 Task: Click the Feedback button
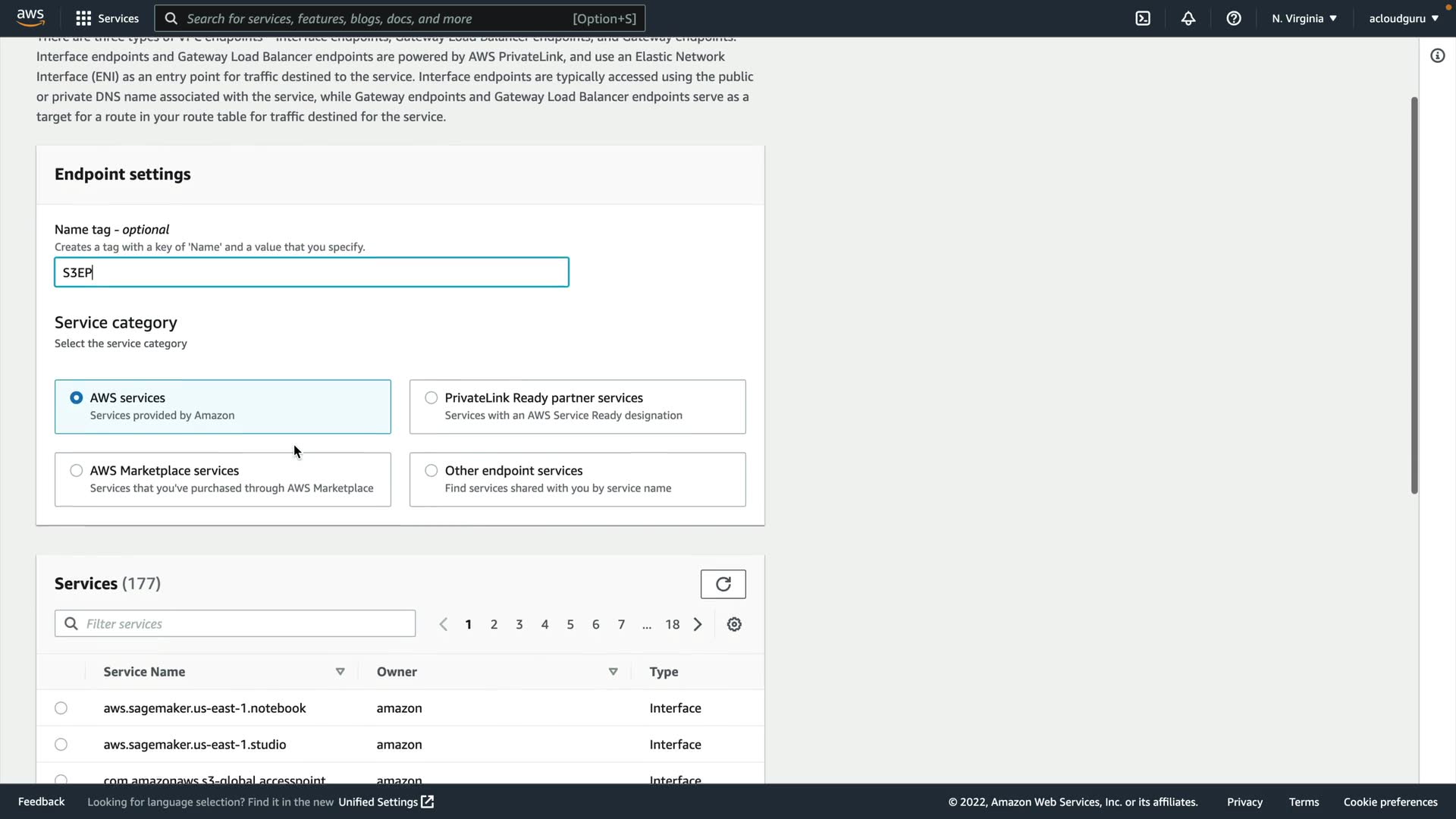click(x=42, y=802)
